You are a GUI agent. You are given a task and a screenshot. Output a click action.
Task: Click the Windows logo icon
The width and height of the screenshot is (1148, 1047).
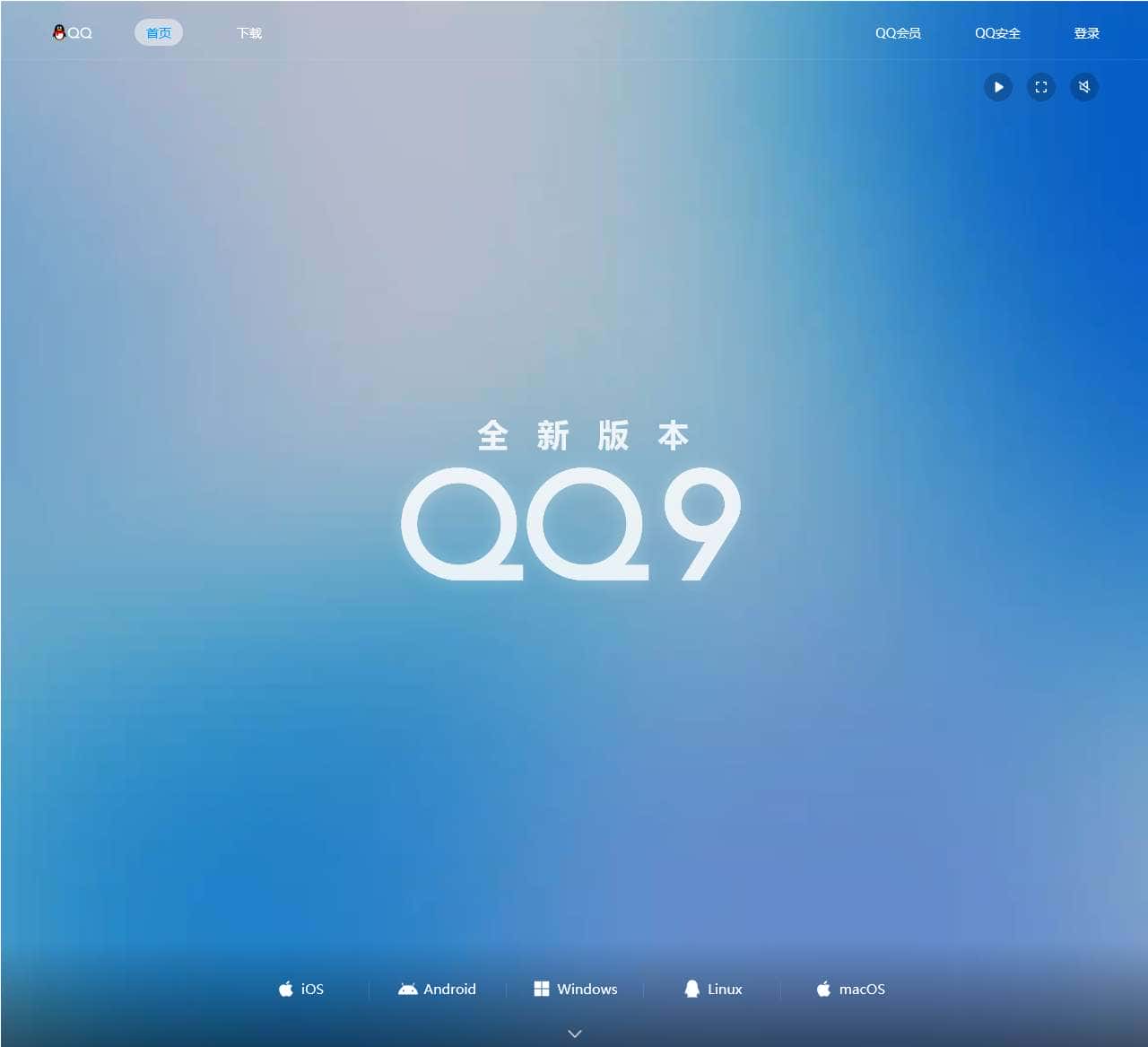(542, 988)
